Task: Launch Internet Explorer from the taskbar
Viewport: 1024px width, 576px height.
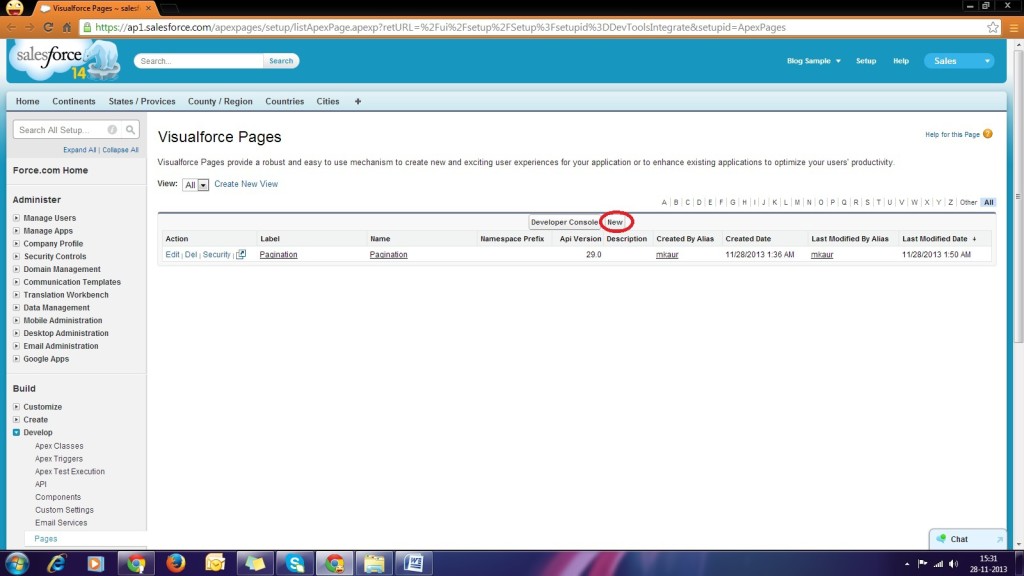Action: click(57, 563)
